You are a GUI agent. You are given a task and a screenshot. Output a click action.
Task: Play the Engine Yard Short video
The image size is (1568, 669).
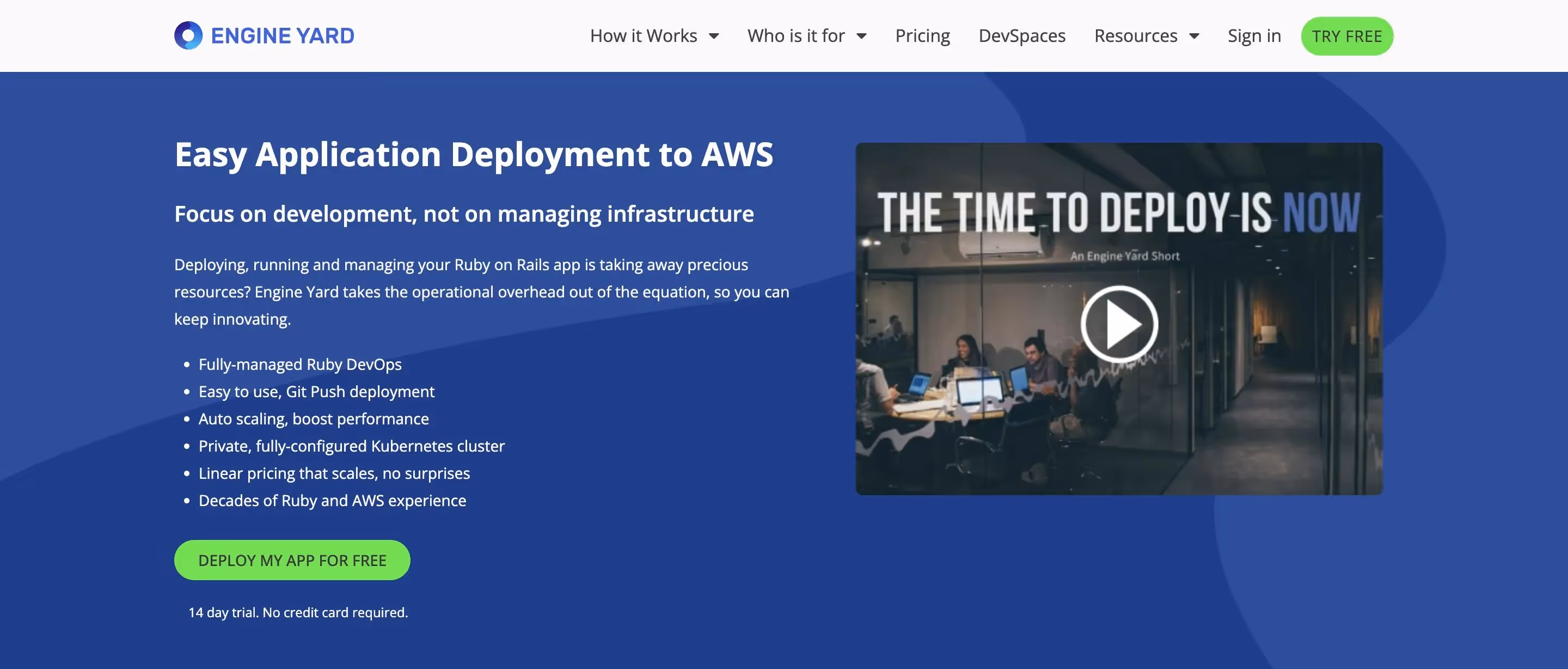[x=1119, y=324]
